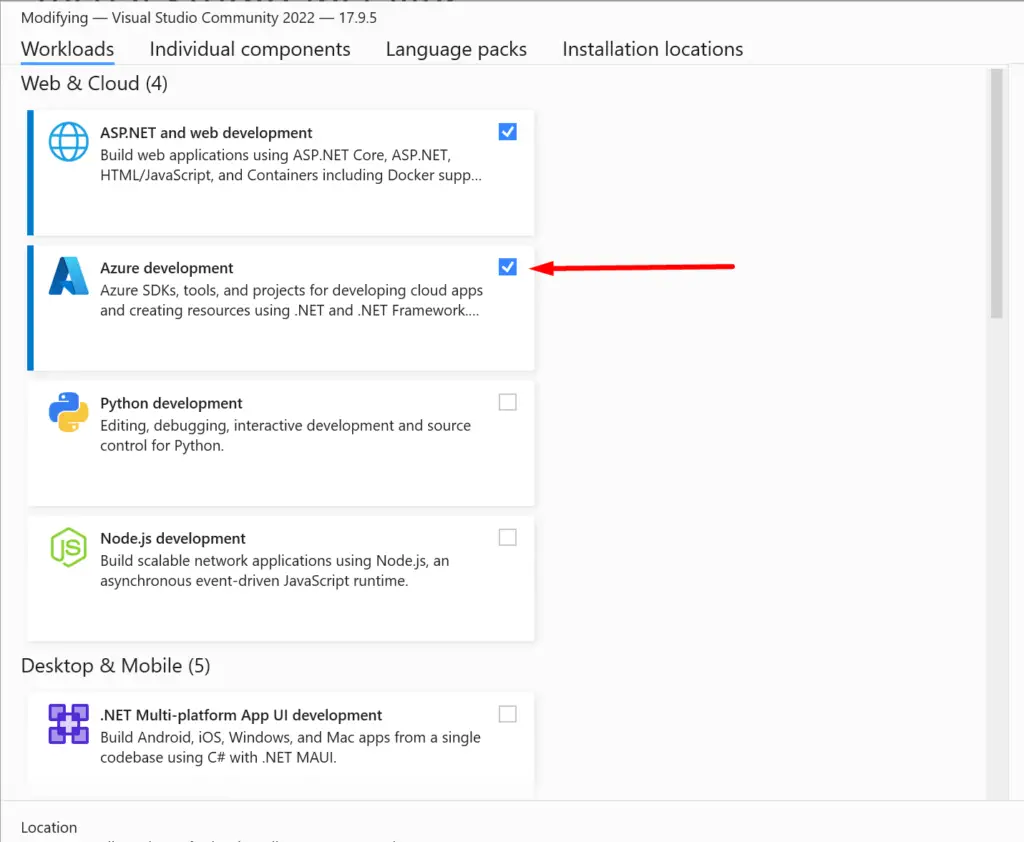
Task: Click the Azure development icon
Action: pos(67,277)
